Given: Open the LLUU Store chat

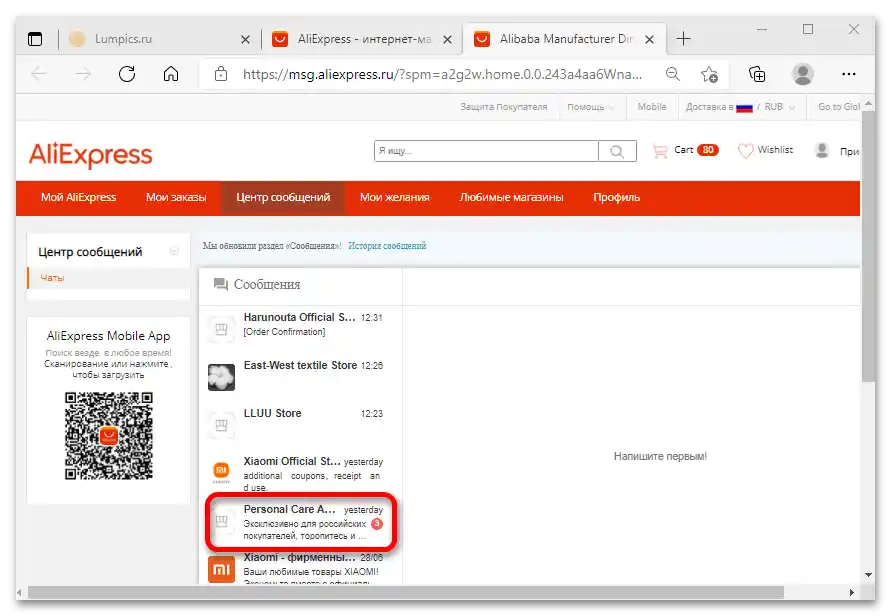Looking at the screenshot, I should tap(301, 424).
